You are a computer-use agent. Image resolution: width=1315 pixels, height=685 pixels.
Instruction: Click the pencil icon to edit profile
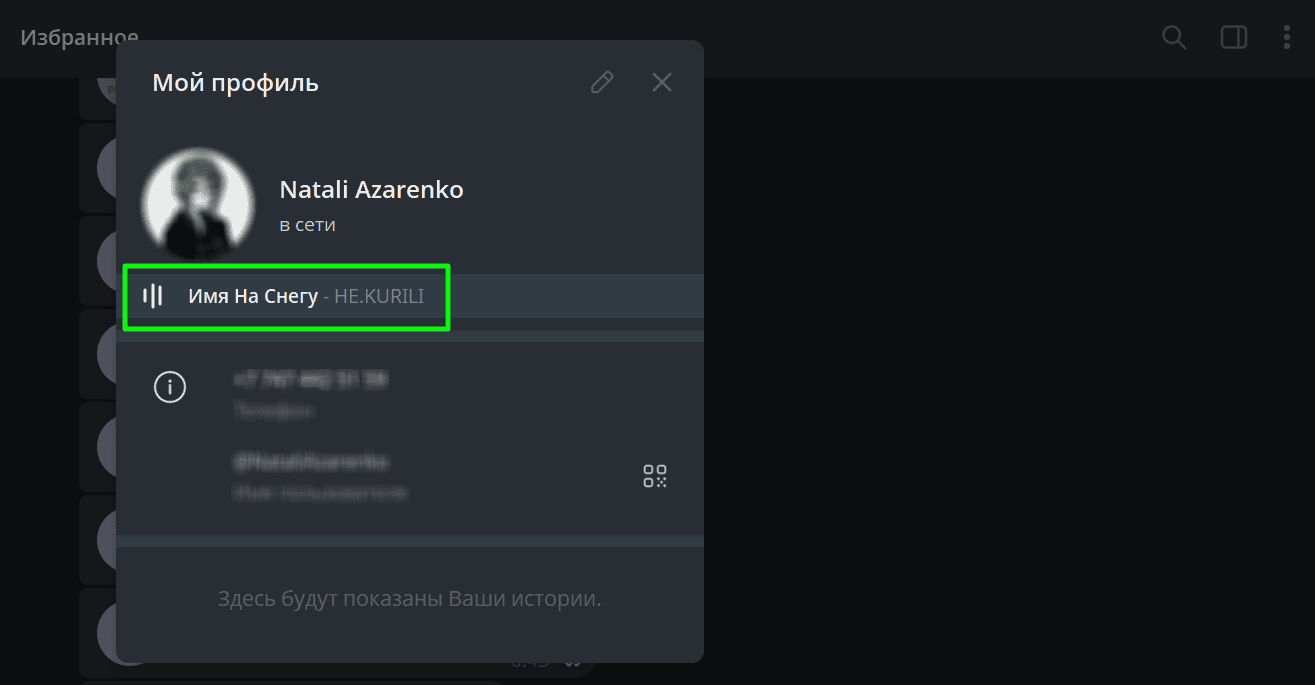[x=602, y=82]
